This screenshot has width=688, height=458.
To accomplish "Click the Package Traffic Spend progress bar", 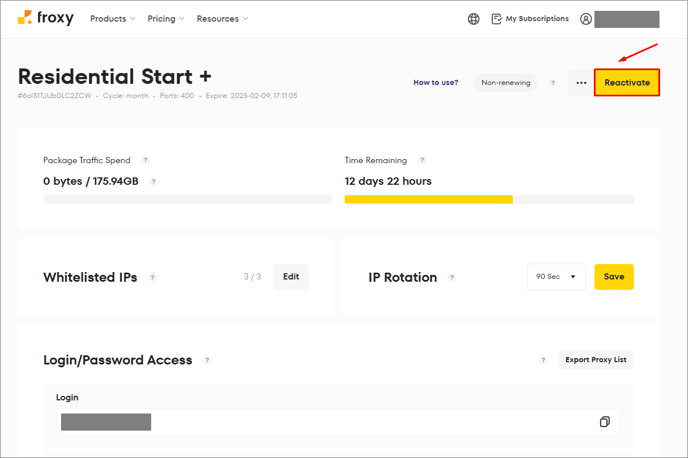I will click(x=187, y=200).
